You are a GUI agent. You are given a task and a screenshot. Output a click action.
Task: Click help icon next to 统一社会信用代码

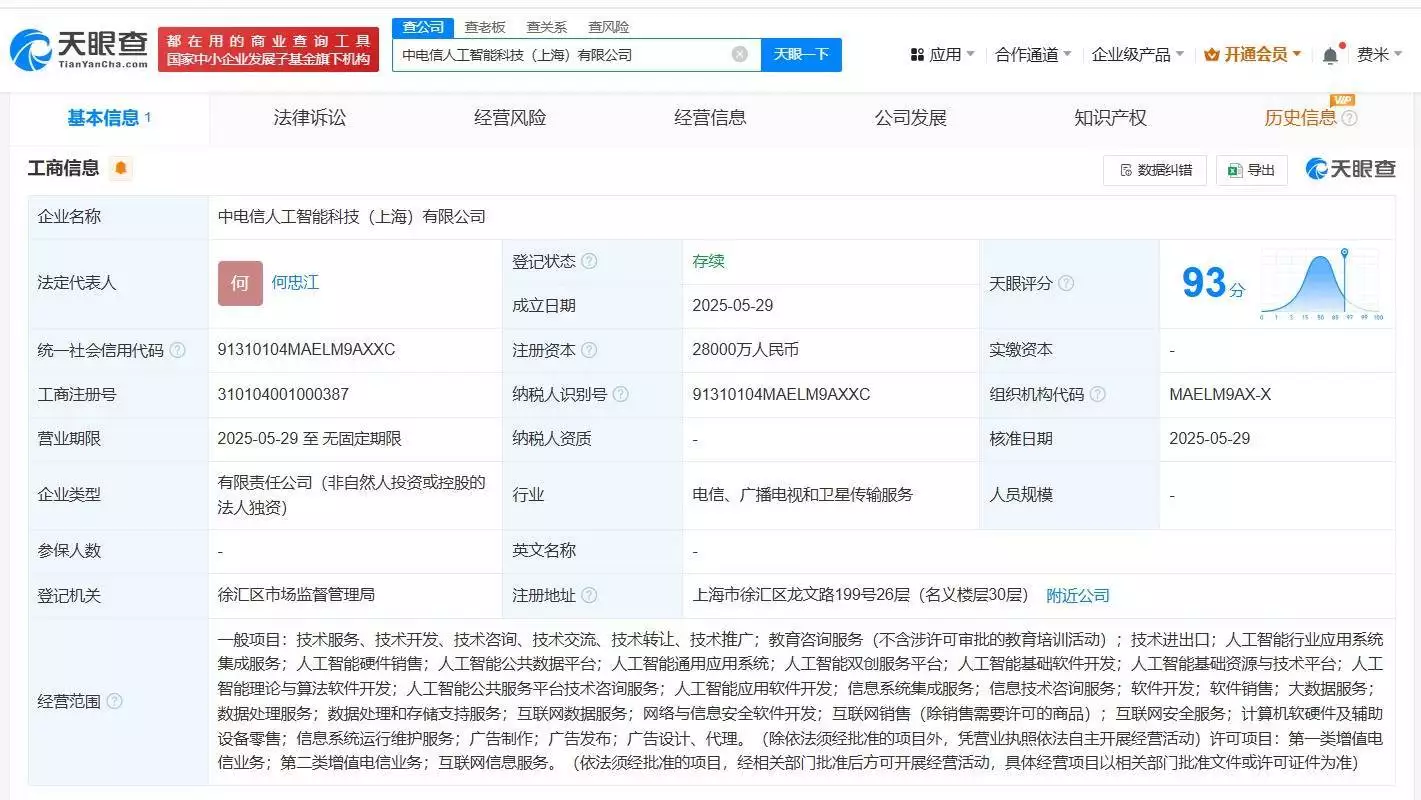pyautogui.click(x=177, y=350)
